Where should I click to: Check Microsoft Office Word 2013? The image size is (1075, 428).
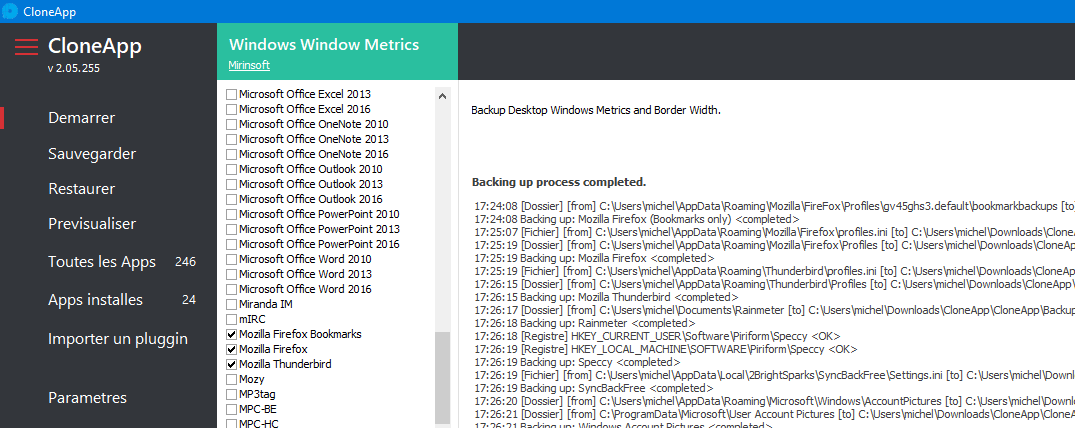[x=232, y=274]
